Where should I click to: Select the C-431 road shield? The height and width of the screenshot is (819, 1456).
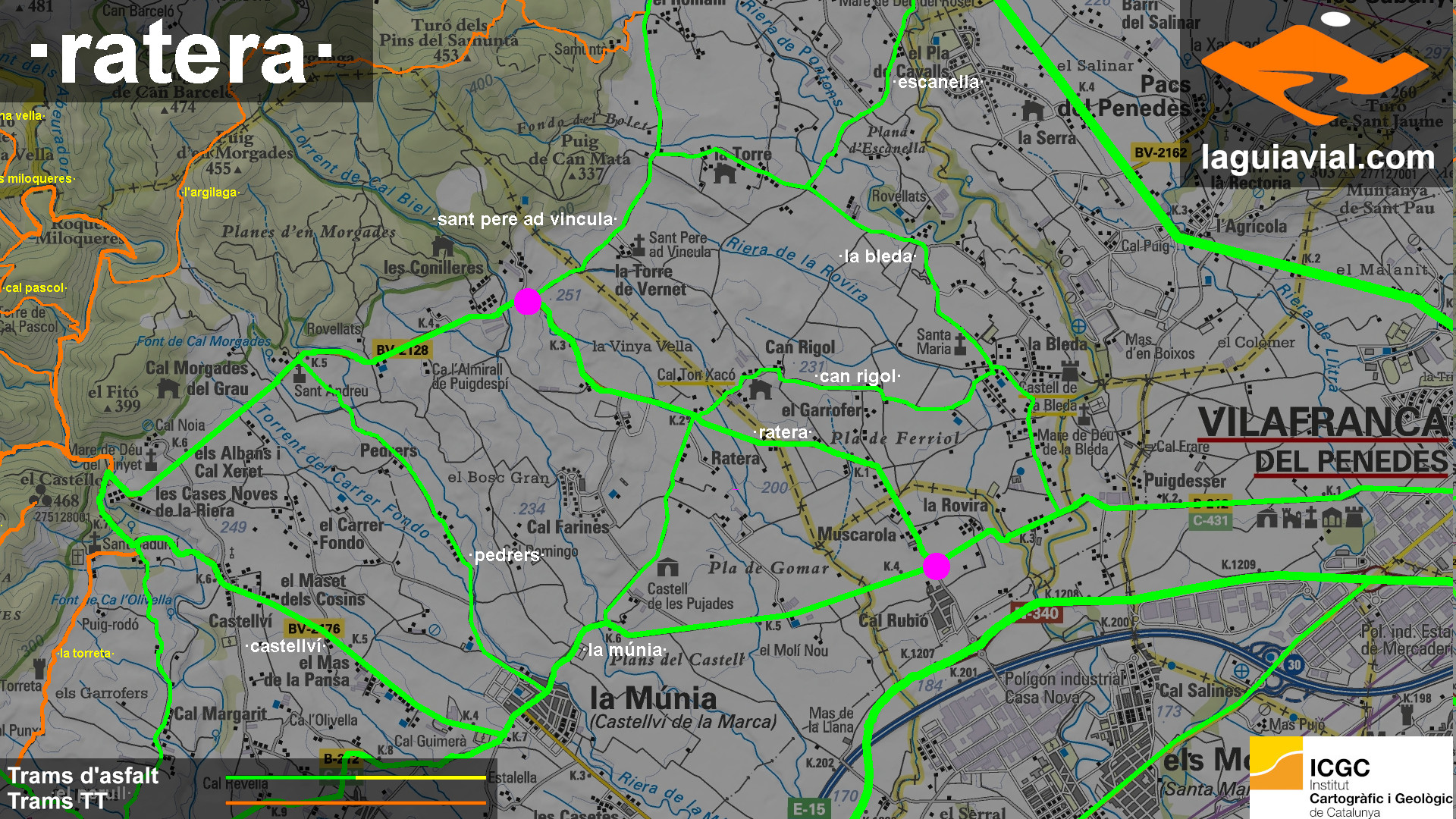click(1210, 520)
